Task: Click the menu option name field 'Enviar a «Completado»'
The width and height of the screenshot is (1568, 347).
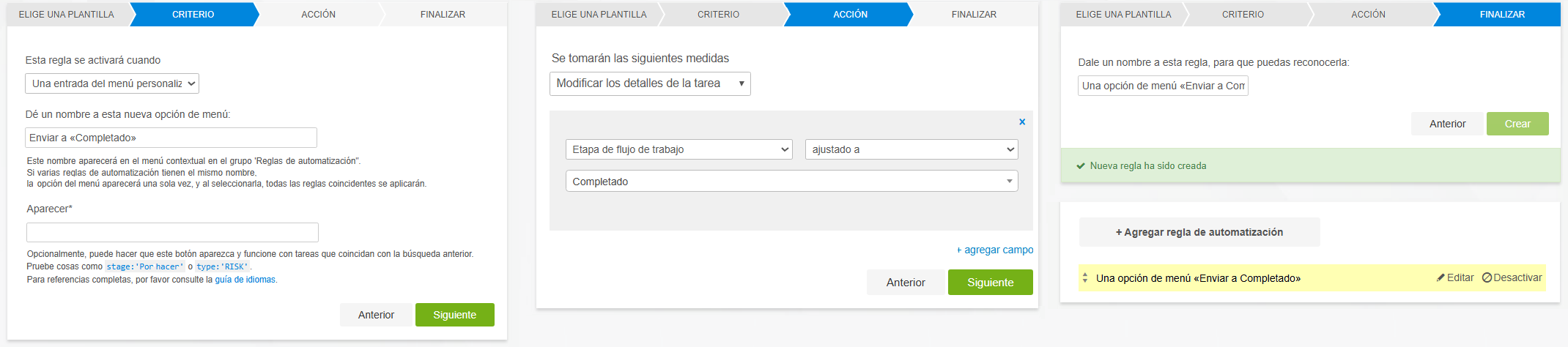Action: click(171, 138)
